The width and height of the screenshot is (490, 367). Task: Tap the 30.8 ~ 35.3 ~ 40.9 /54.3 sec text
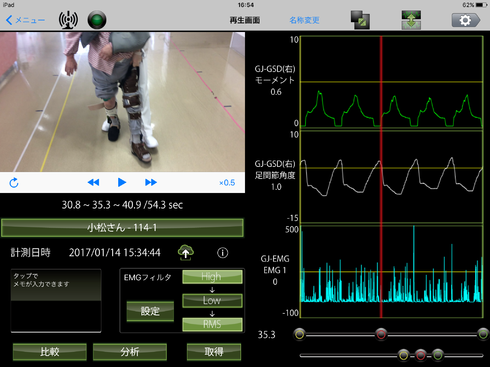coord(122,205)
